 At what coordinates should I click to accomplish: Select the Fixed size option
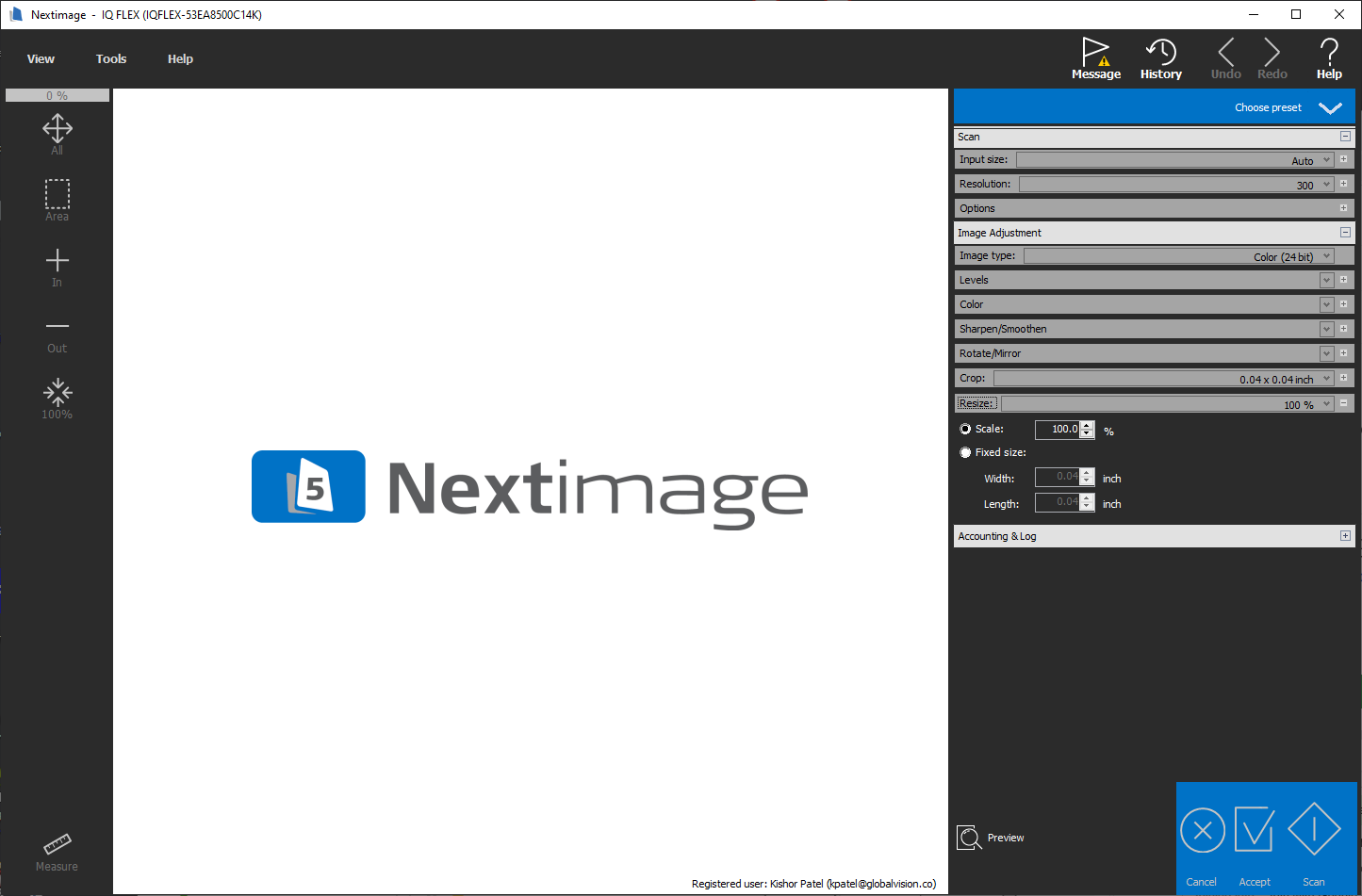pos(965,452)
